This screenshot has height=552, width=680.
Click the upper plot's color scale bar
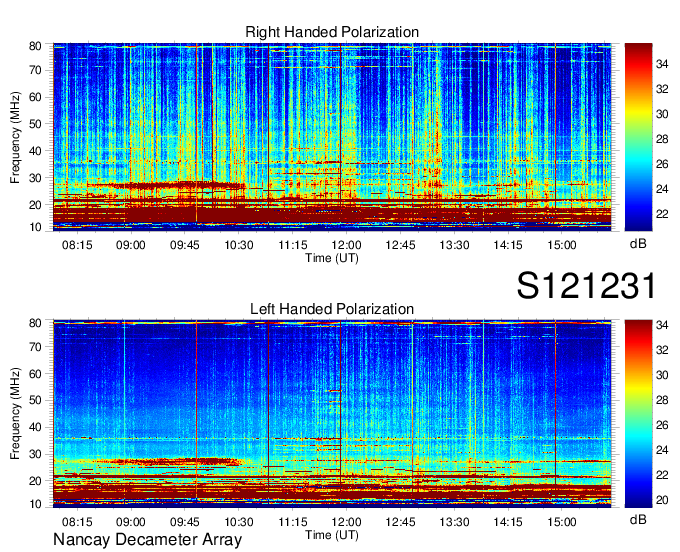[638, 137]
